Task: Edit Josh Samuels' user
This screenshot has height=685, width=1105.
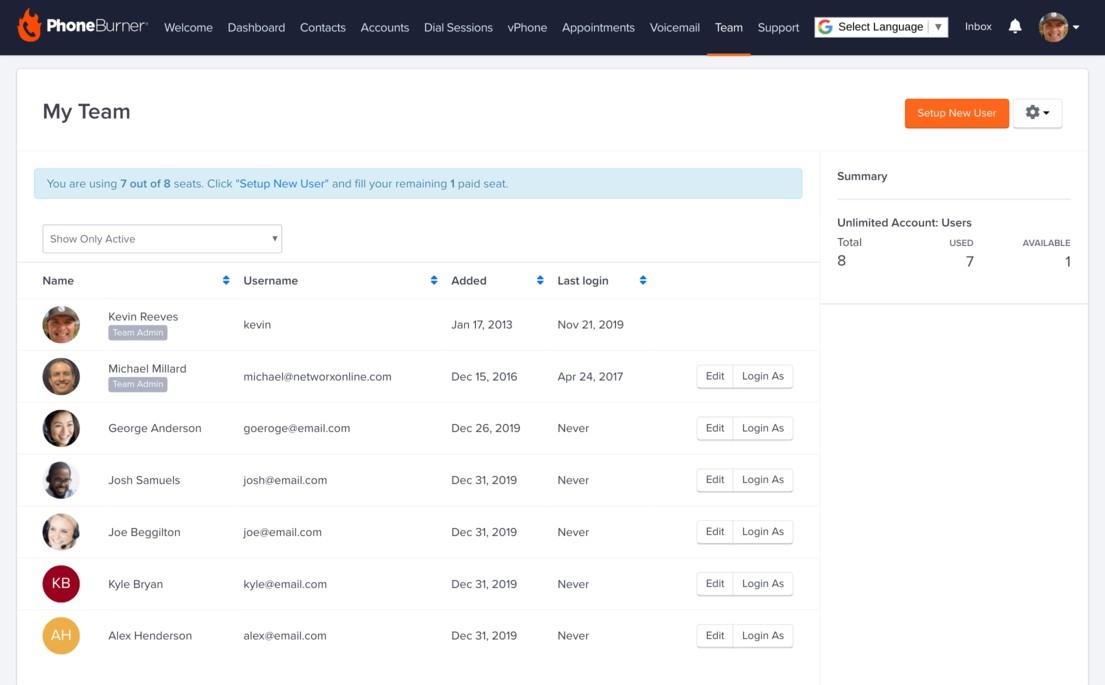Action: click(x=715, y=480)
